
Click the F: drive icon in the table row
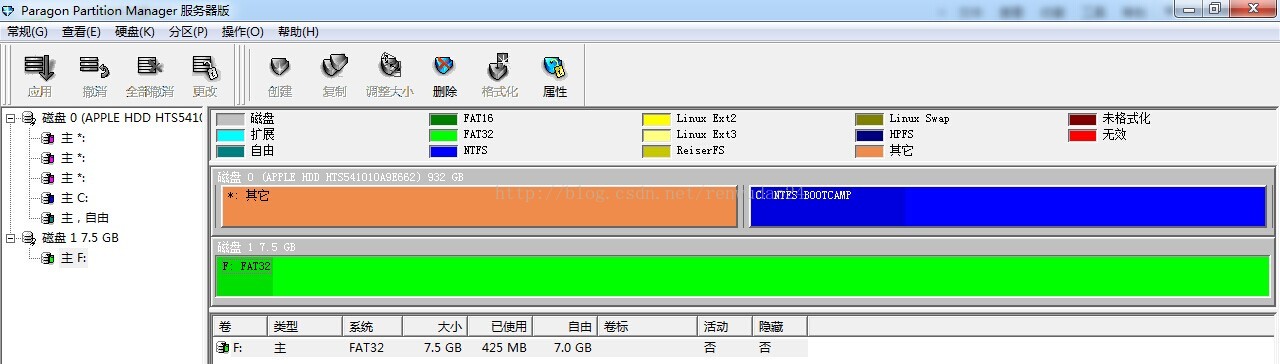[x=222, y=348]
